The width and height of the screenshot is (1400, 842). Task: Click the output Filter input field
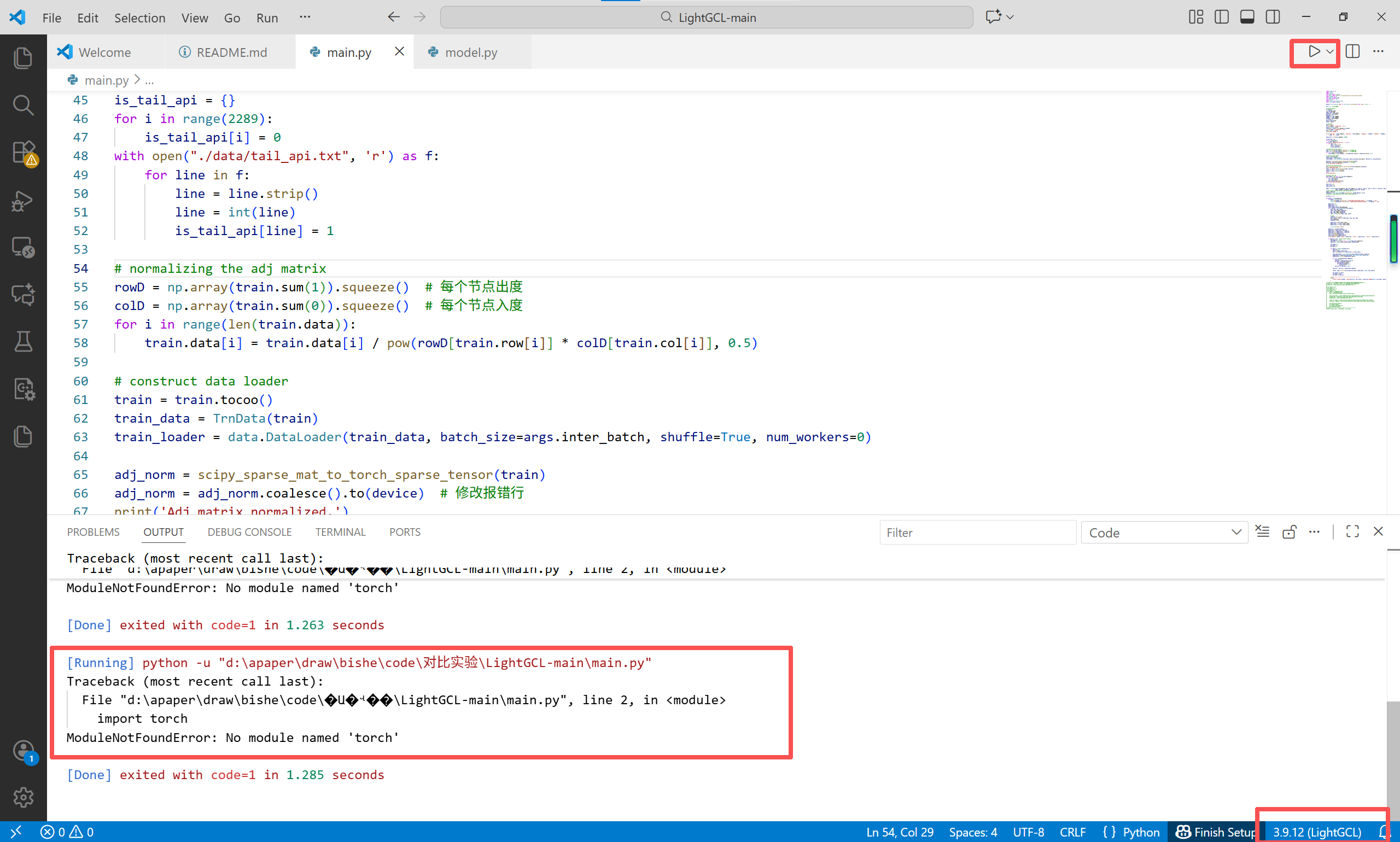(x=977, y=532)
